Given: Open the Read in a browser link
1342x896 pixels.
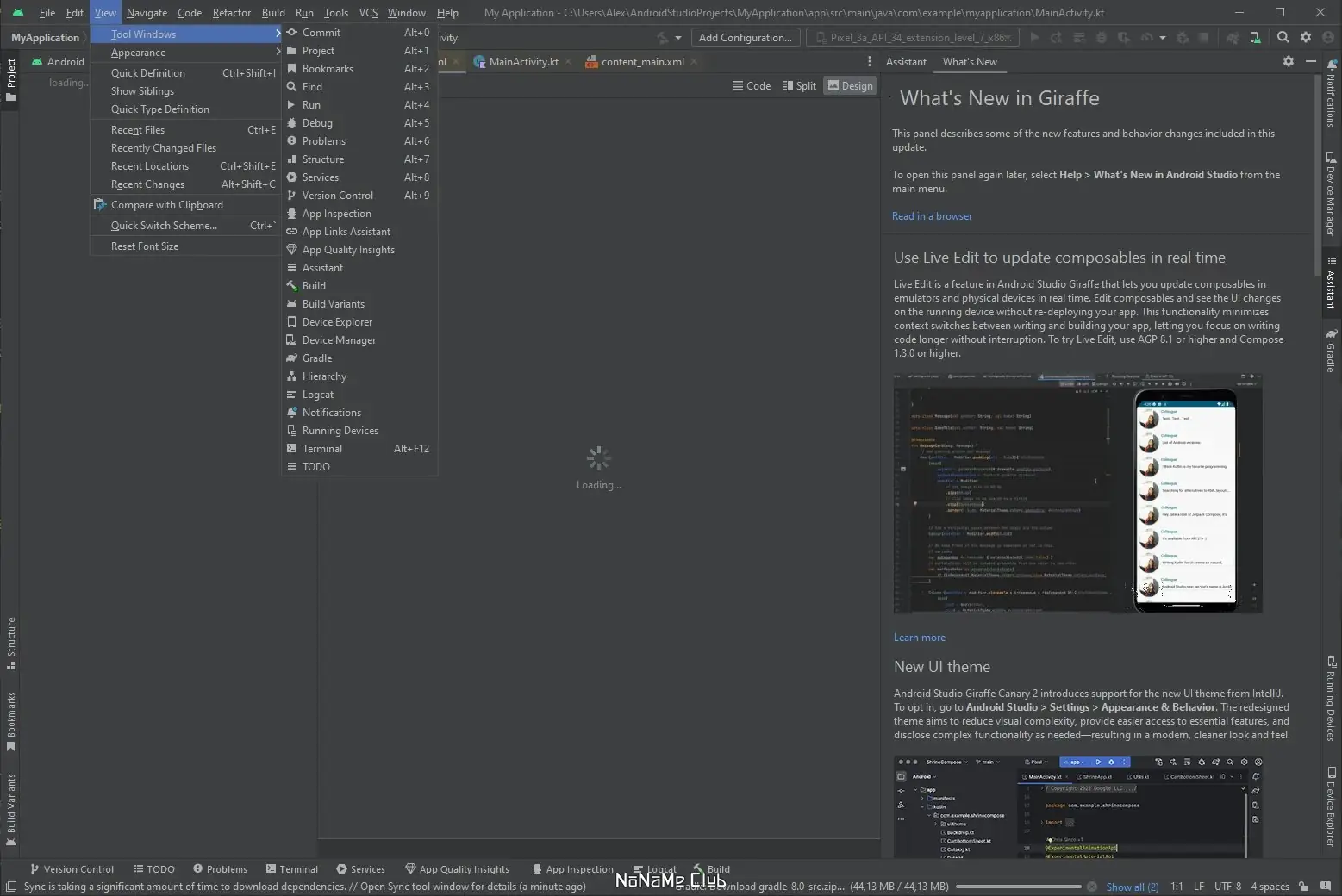Looking at the screenshot, I should point(932,216).
